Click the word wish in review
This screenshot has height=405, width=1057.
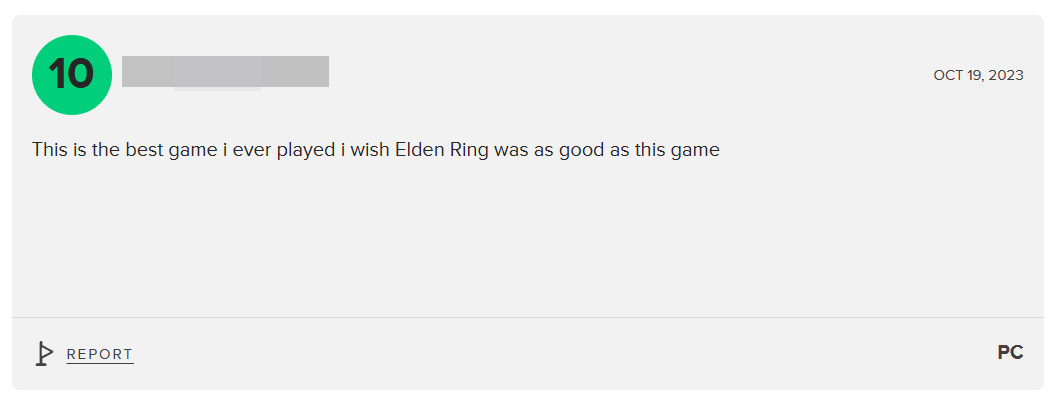click(x=369, y=150)
